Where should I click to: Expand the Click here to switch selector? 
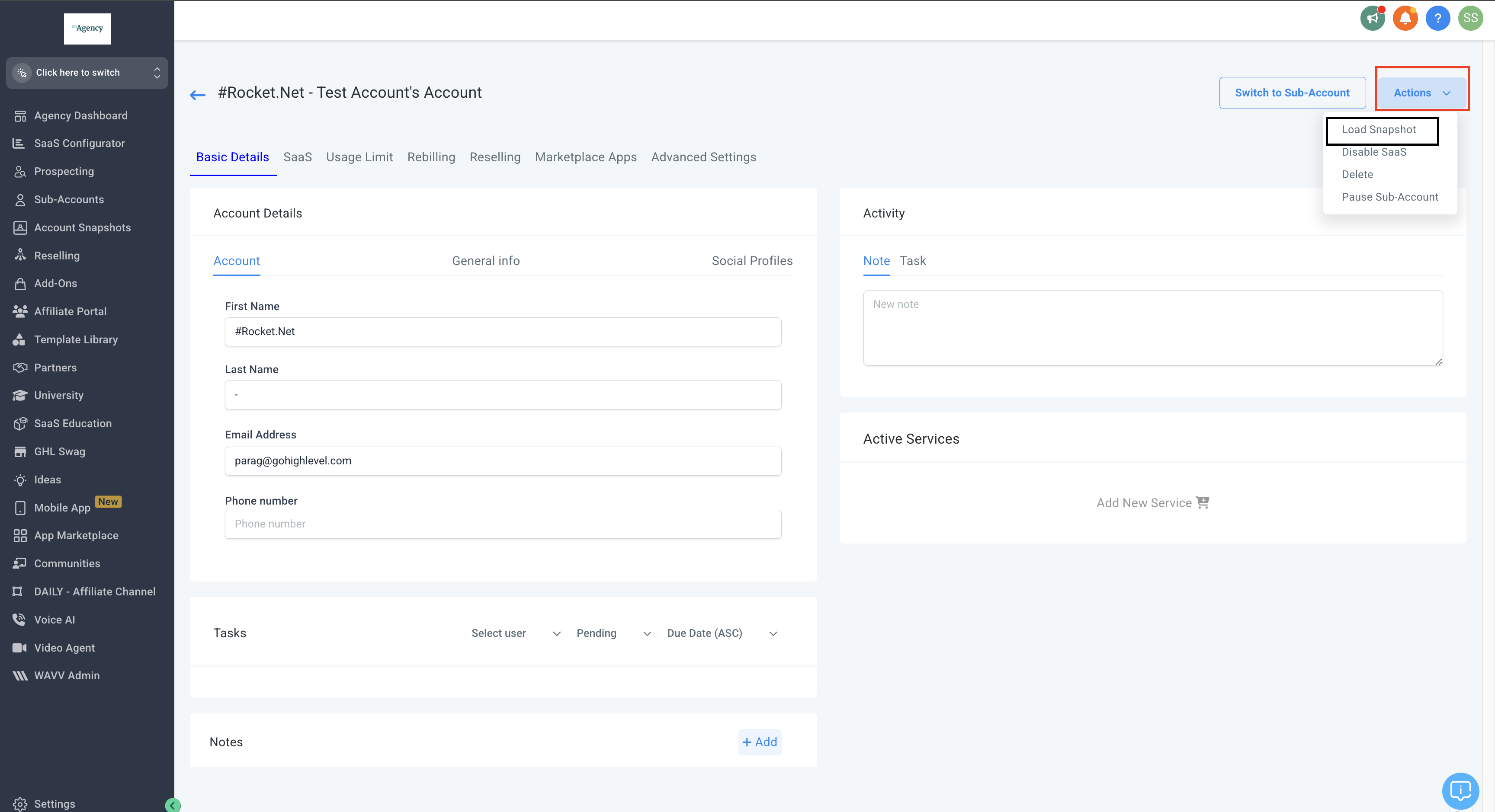pyautogui.click(x=87, y=73)
